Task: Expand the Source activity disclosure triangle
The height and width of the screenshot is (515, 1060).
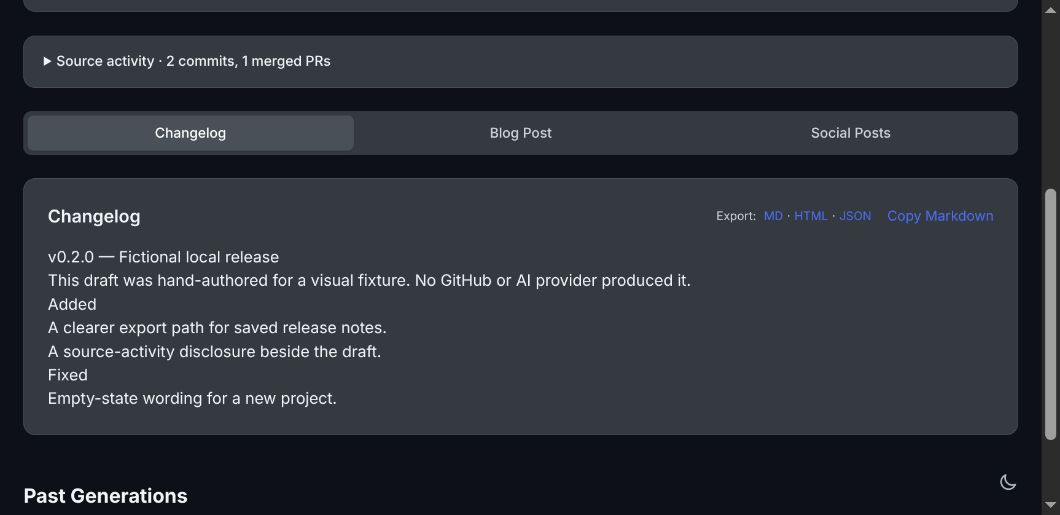Action: coord(47,61)
